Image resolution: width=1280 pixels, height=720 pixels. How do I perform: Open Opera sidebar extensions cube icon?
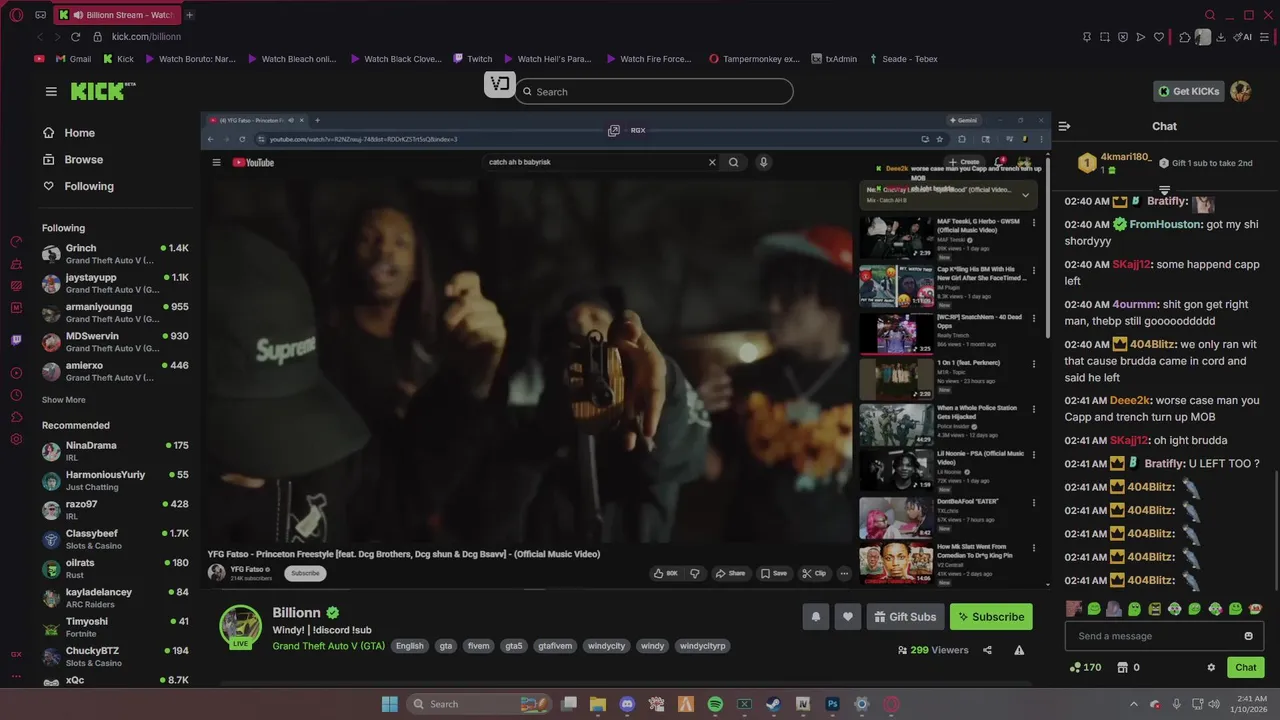16,417
